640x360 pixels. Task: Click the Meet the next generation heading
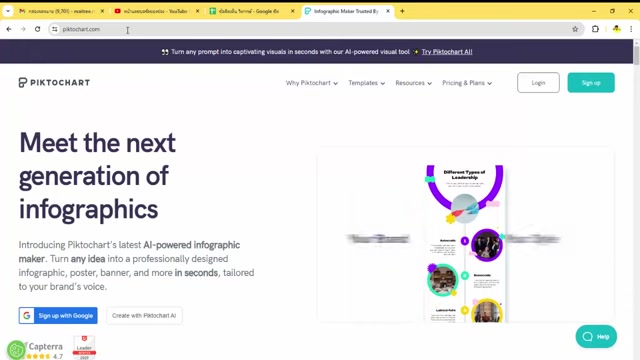coord(97,176)
